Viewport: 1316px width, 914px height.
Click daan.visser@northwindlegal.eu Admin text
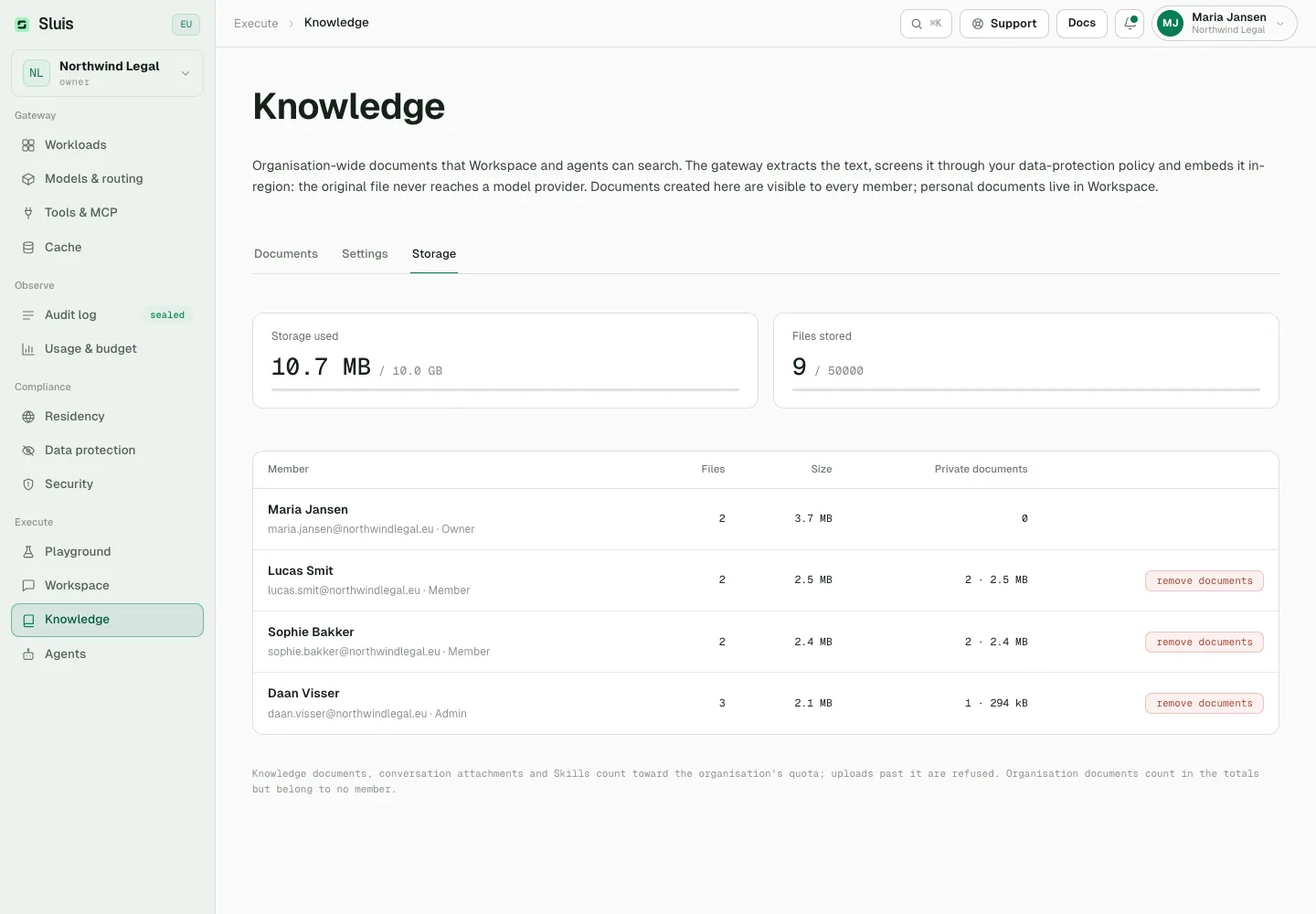pos(367,714)
